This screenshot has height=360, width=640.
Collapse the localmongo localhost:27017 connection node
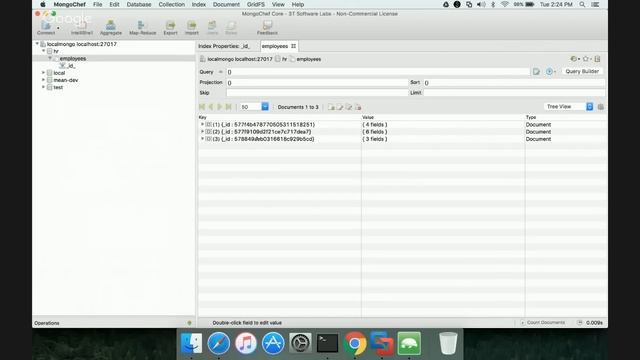click(x=37, y=44)
